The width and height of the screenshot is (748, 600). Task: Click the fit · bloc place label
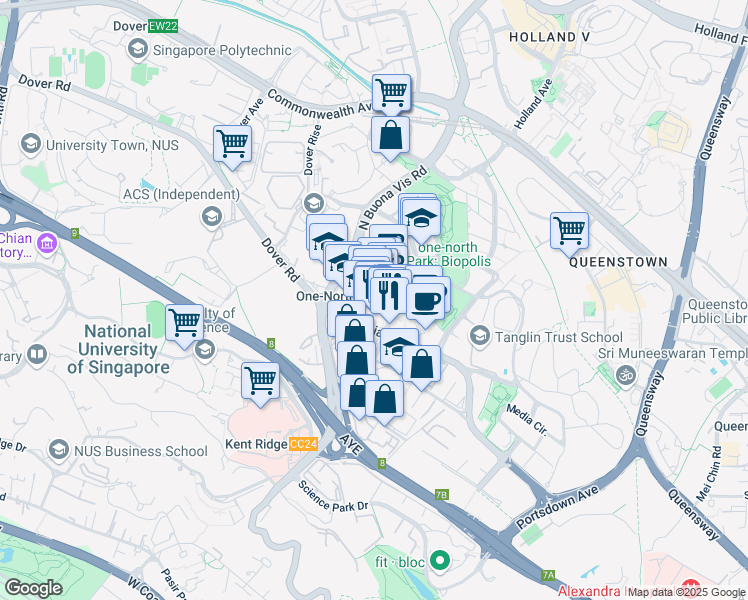pyautogui.click(x=400, y=562)
